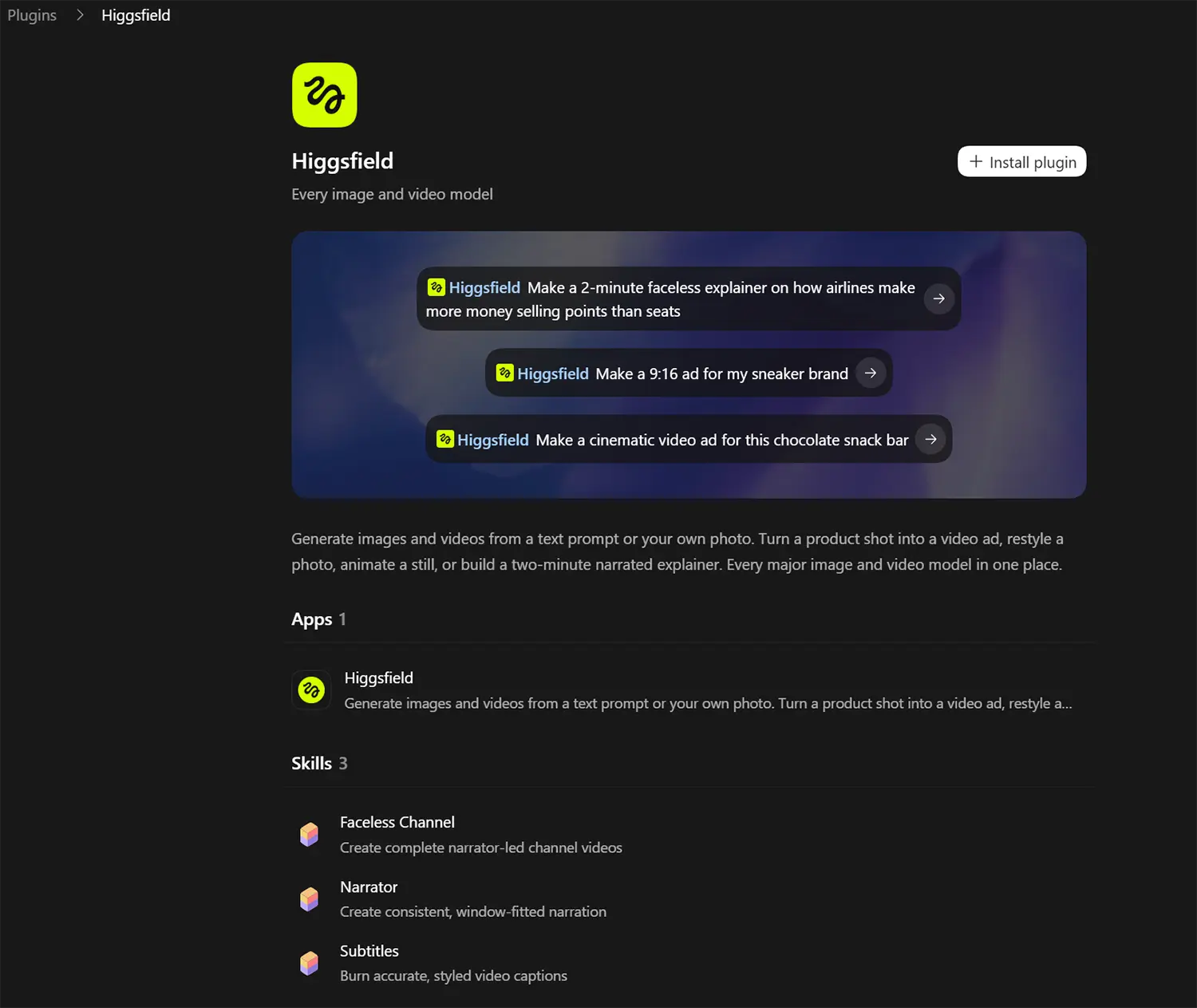The height and width of the screenshot is (1008, 1197).
Task: Click the Higgsfield plugin title heading
Action: tap(342, 161)
